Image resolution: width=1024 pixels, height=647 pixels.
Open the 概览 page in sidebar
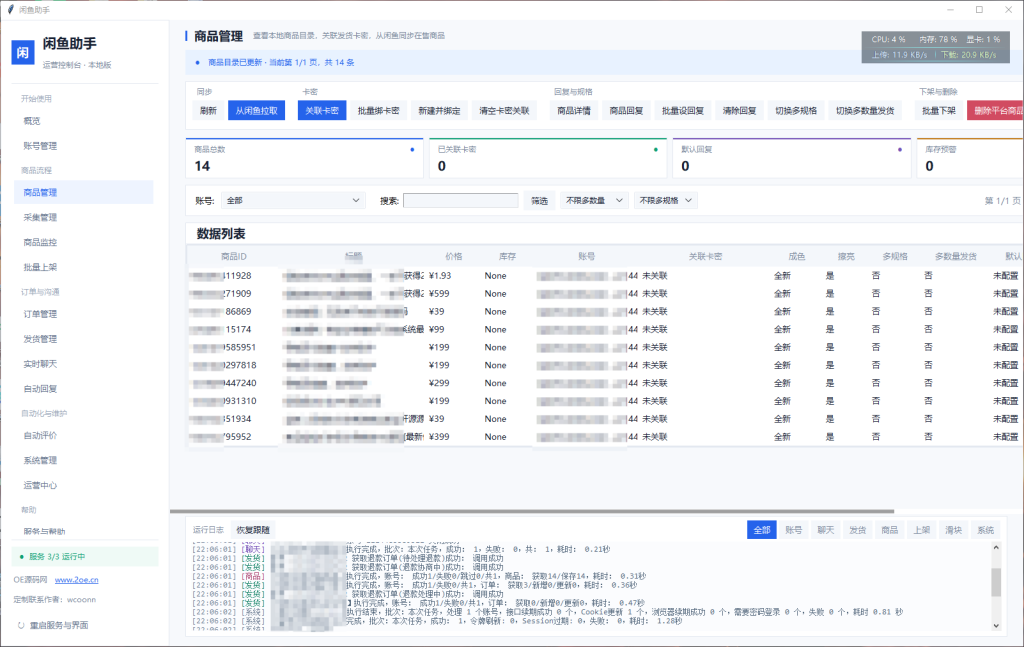pos(84,121)
